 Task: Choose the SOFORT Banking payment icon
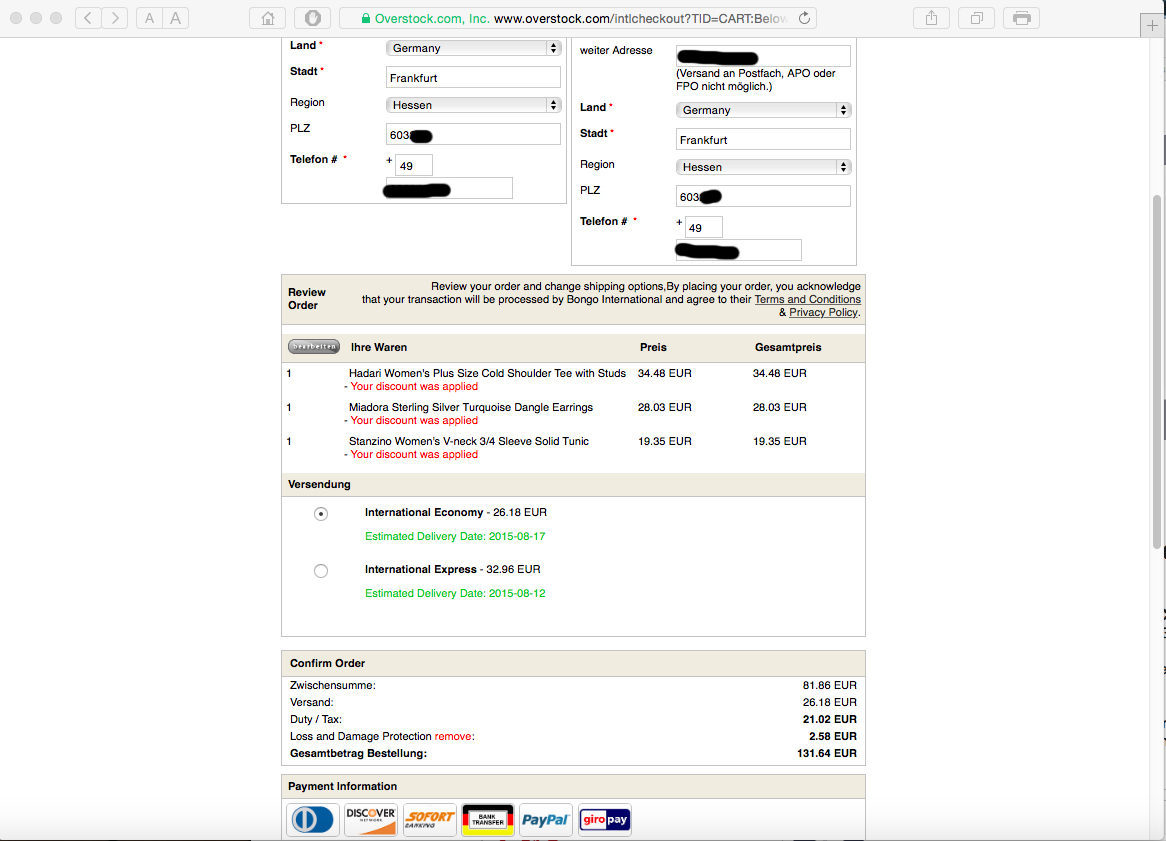(x=429, y=819)
